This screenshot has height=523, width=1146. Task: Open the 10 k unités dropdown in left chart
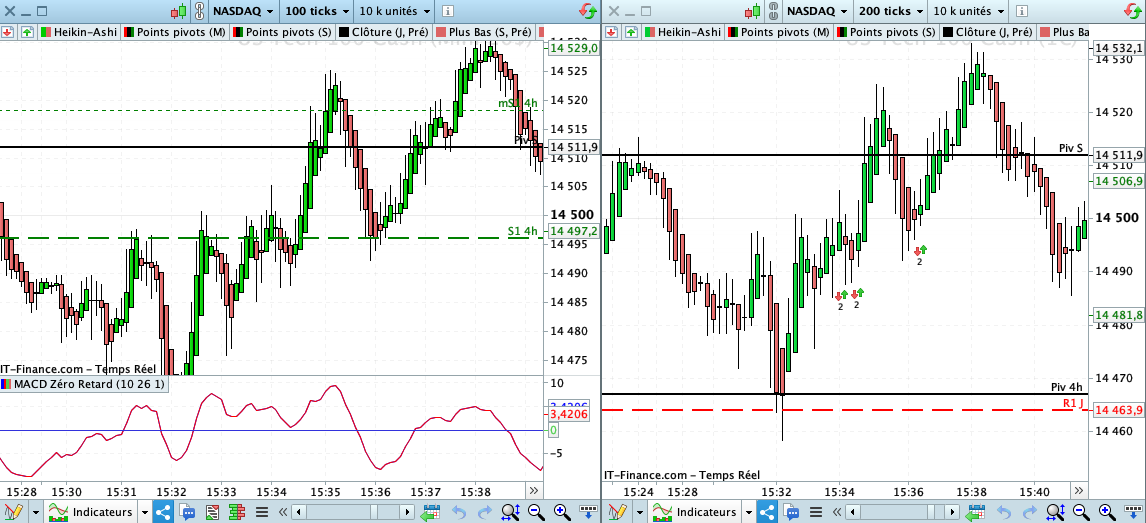coord(394,11)
